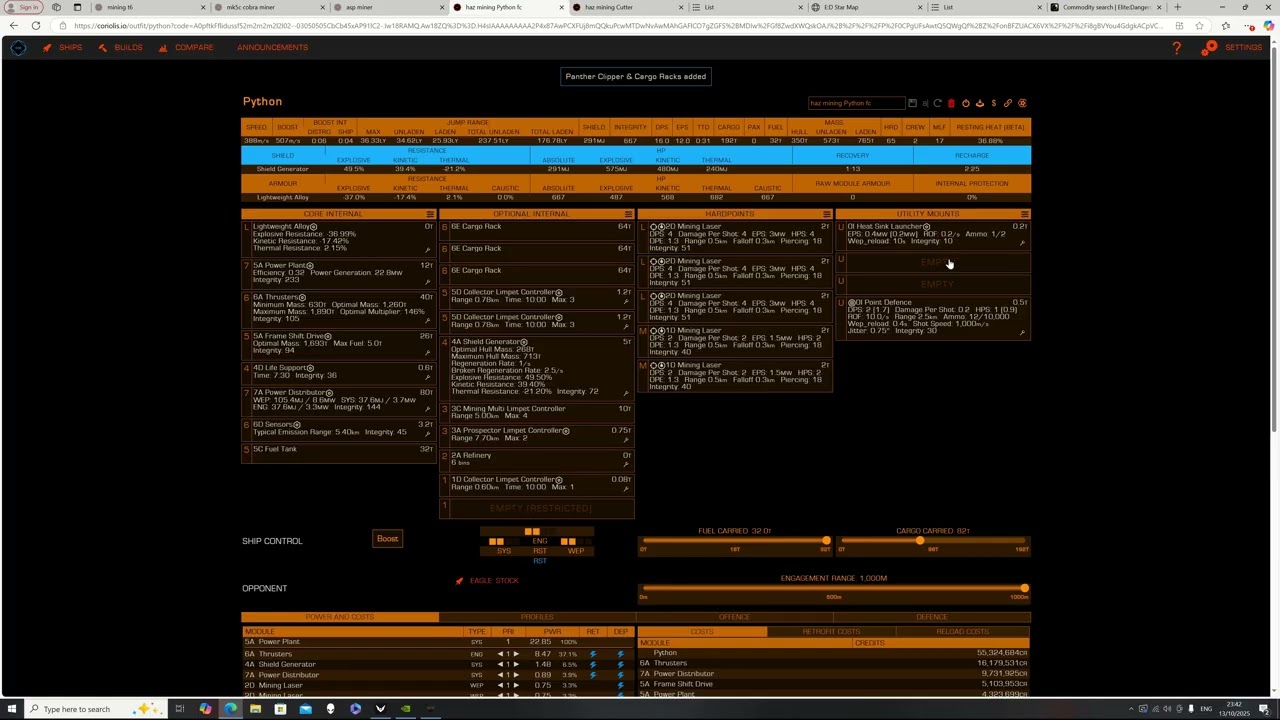The height and width of the screenshot is (720, 1280).
Task: Toggle deployed power for 4A Shield Generator
Action: pyautogui.click(x=620, y=665)
